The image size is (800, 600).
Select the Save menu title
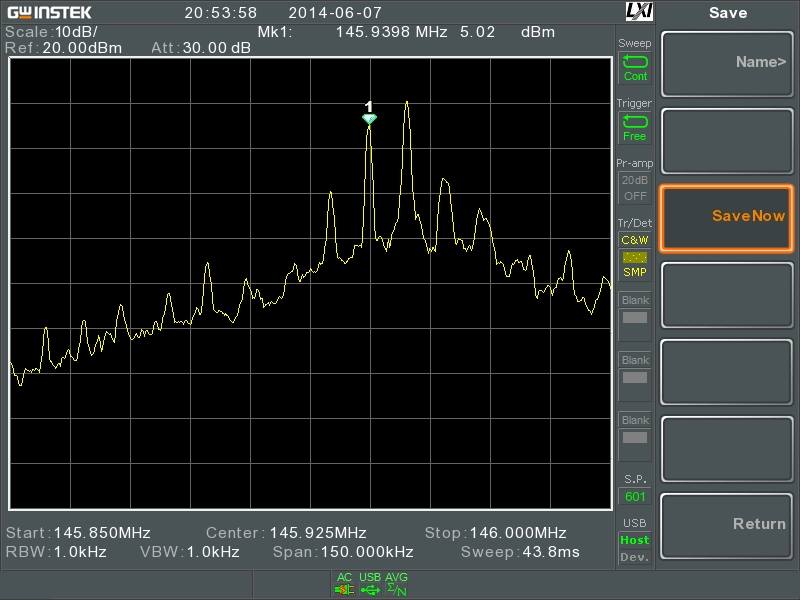click(728, 13)
